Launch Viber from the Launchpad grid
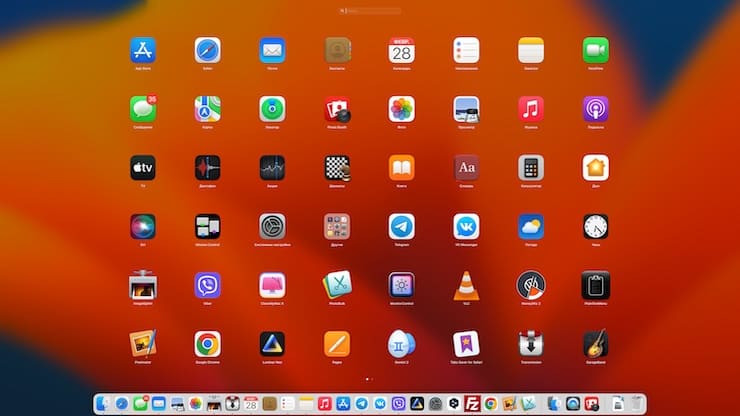This screenshot has width=740, height=416. coord(208,285)
